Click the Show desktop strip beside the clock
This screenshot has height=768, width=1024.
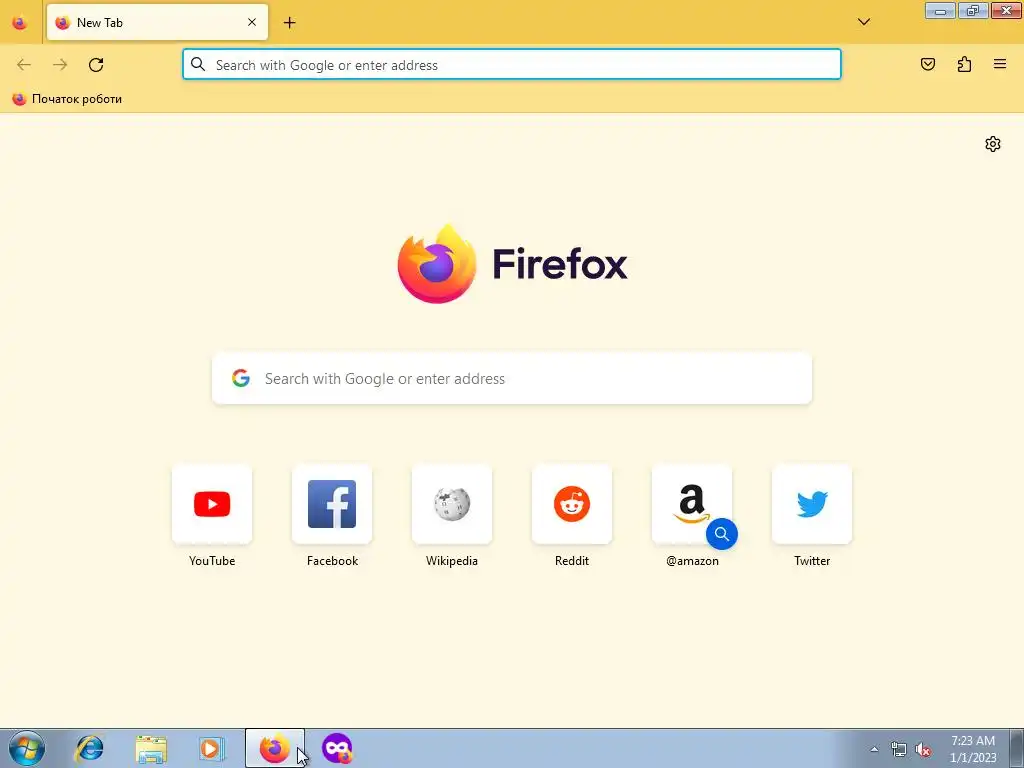[x=1017, y=748]
